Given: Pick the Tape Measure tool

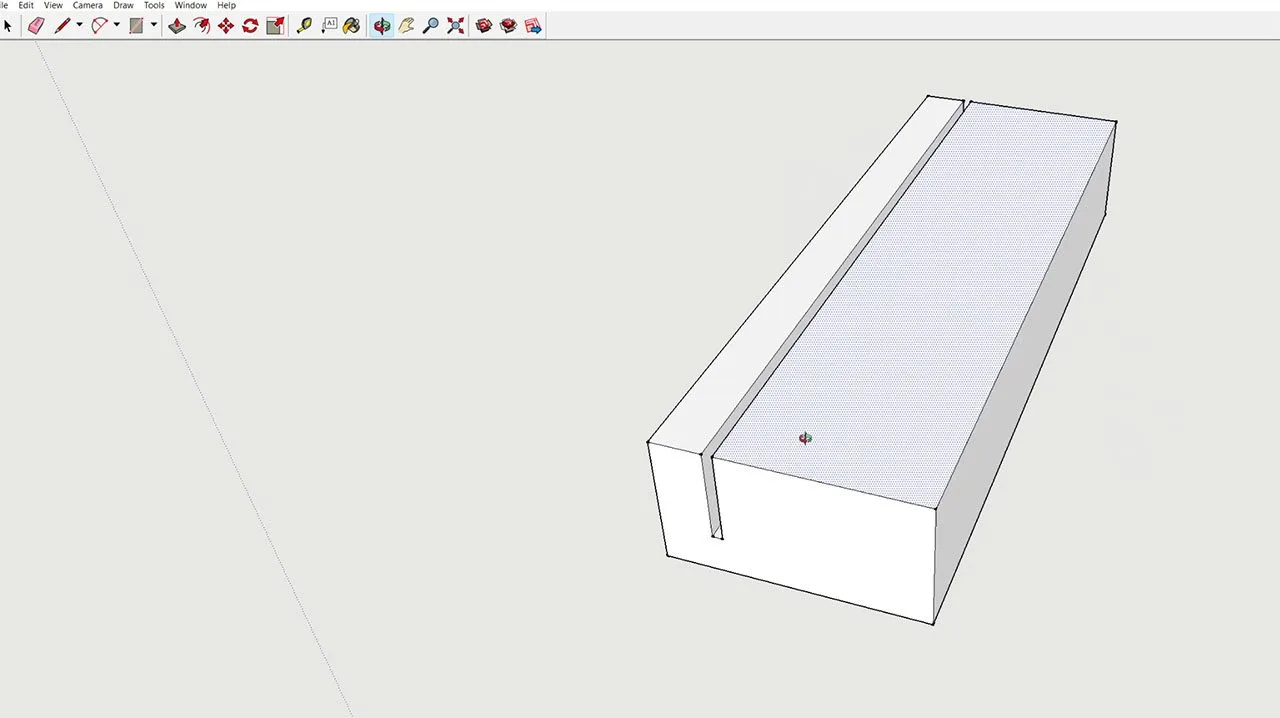Looking at the screenshot, I should 304,26.
